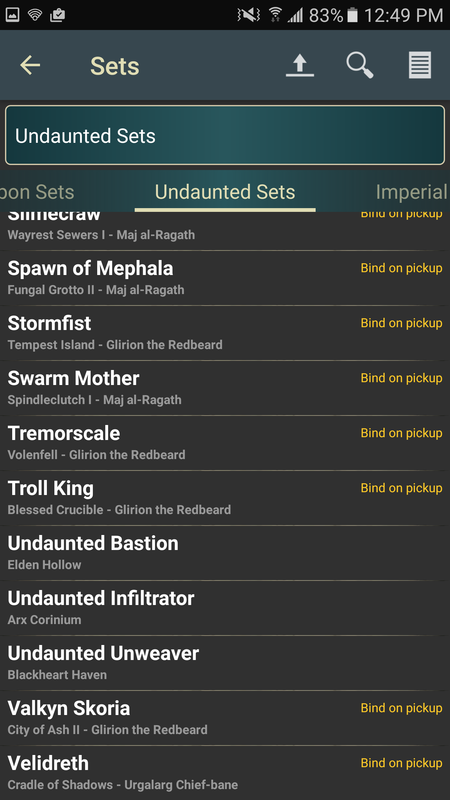Image resolution: width=450 pixels, height=800 pixels.
Task: Tap the back arrow icon
Action: coord(30,65)
